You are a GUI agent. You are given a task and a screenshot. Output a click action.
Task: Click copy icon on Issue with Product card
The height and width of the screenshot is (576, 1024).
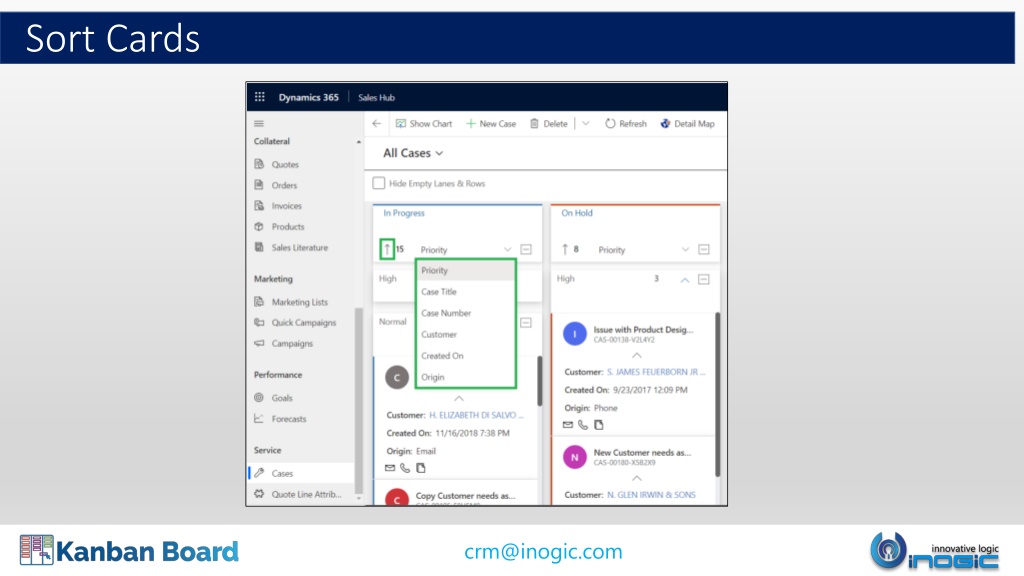[598, 424]
